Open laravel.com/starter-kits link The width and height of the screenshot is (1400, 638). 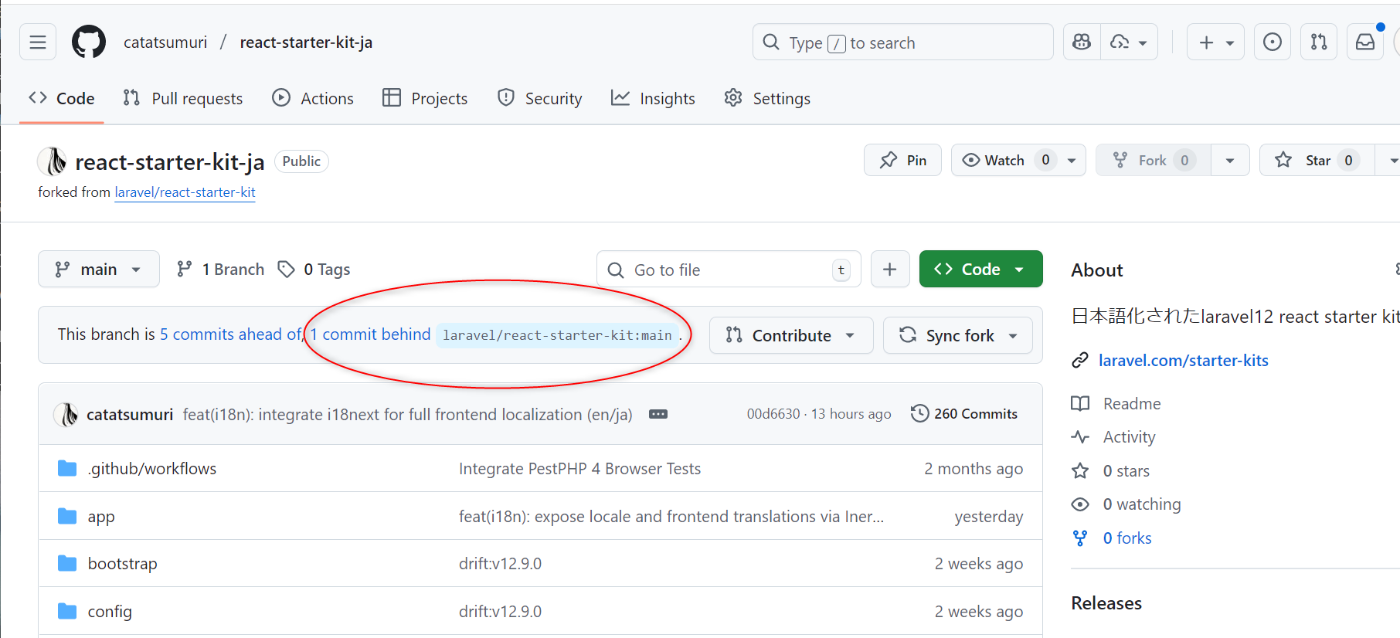[x=1183, y=360]
